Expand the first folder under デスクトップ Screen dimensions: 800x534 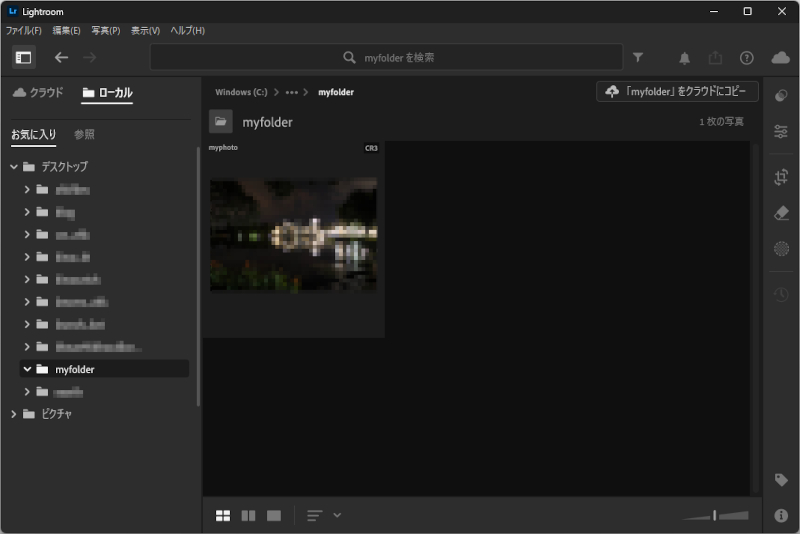click(x=27, y=190)
